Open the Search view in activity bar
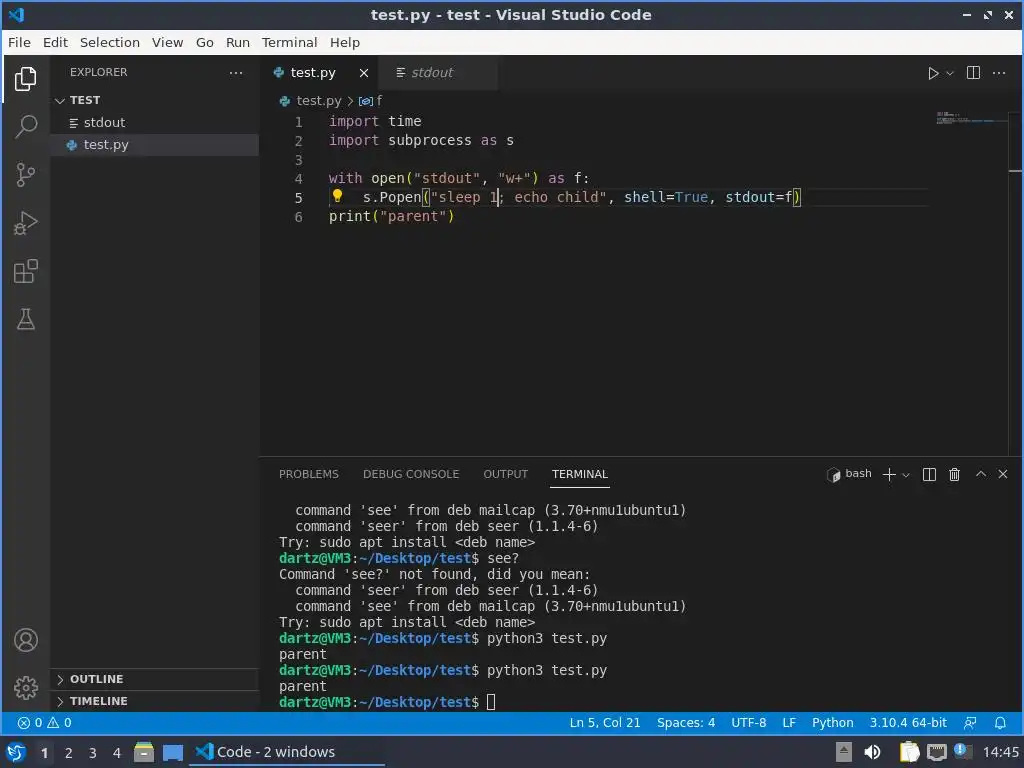Viewport: 1024px width, 768px height. 25,126
